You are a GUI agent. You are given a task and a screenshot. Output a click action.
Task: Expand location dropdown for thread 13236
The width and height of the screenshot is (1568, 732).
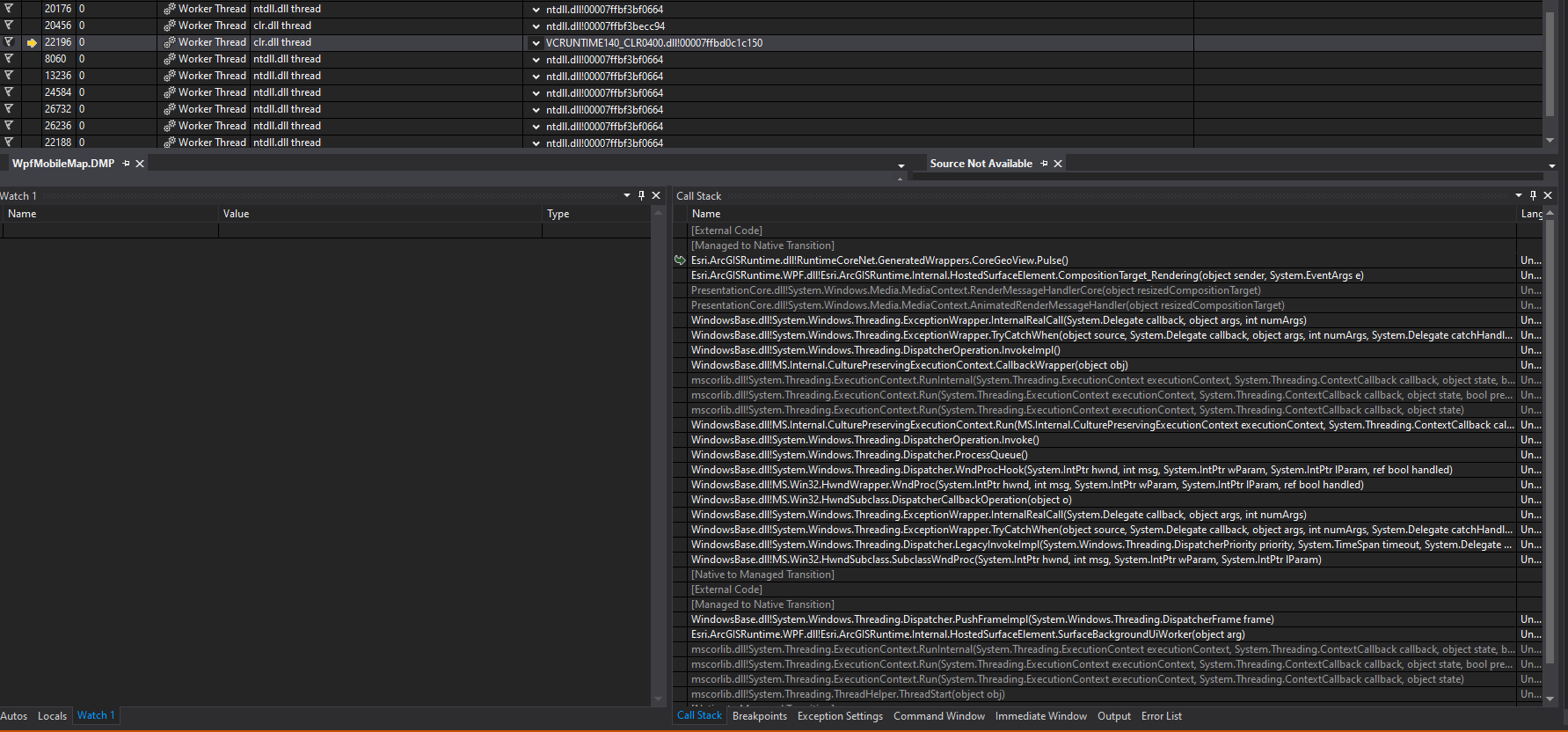point(536,77)
